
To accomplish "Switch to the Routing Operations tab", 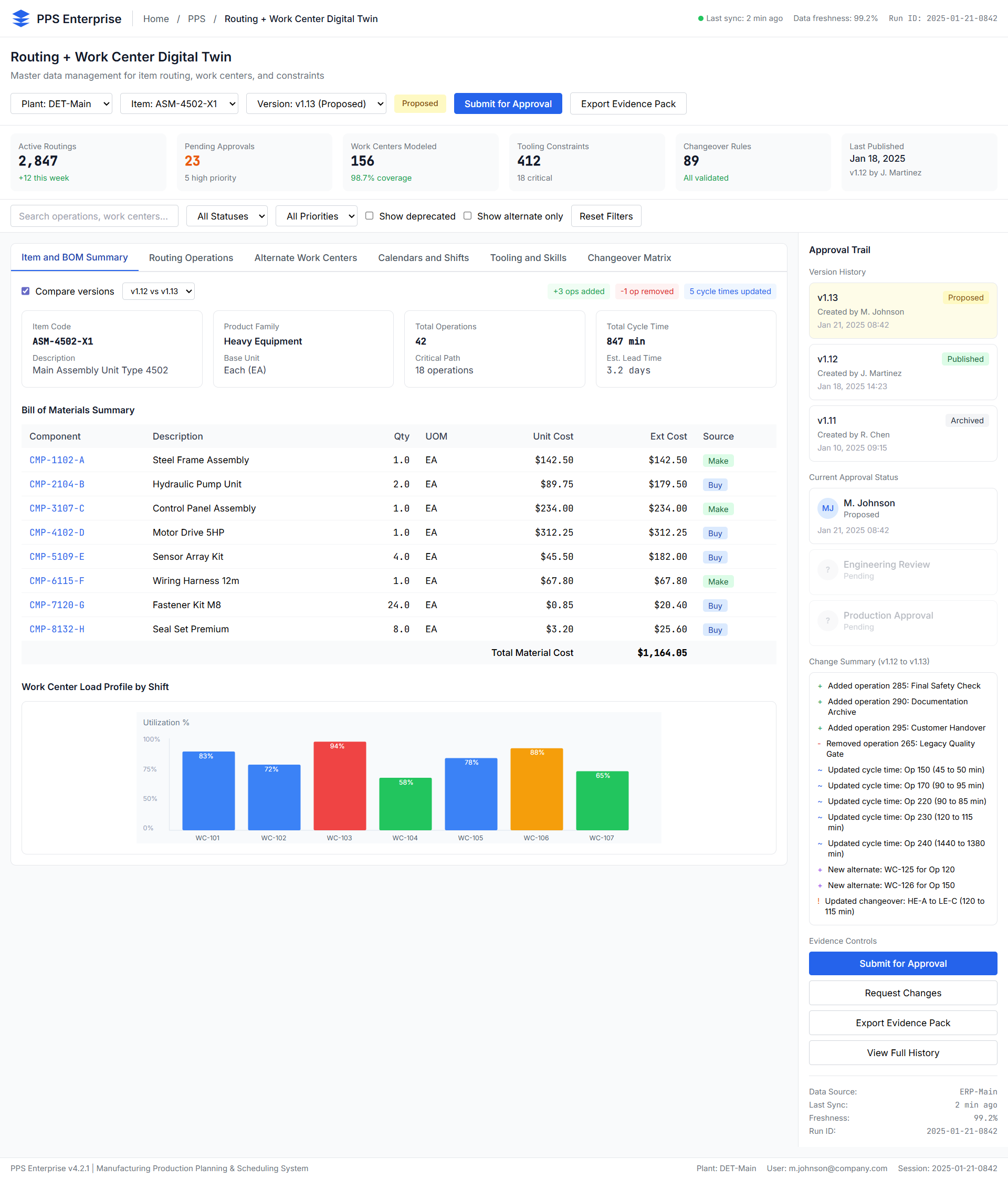I will point(191,258).
